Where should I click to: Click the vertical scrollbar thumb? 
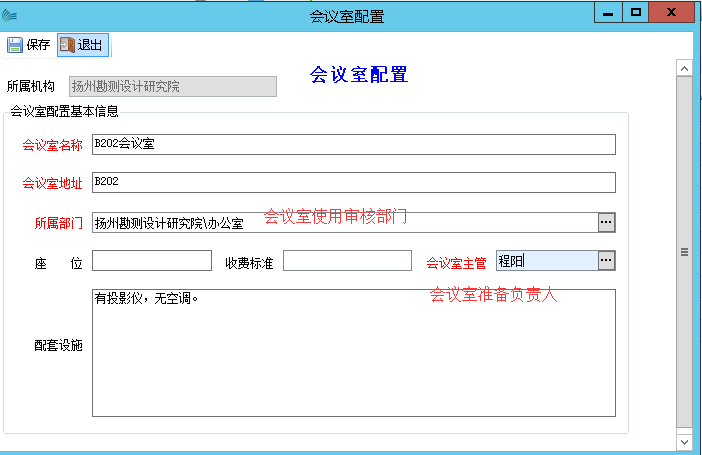click(684, 252)
